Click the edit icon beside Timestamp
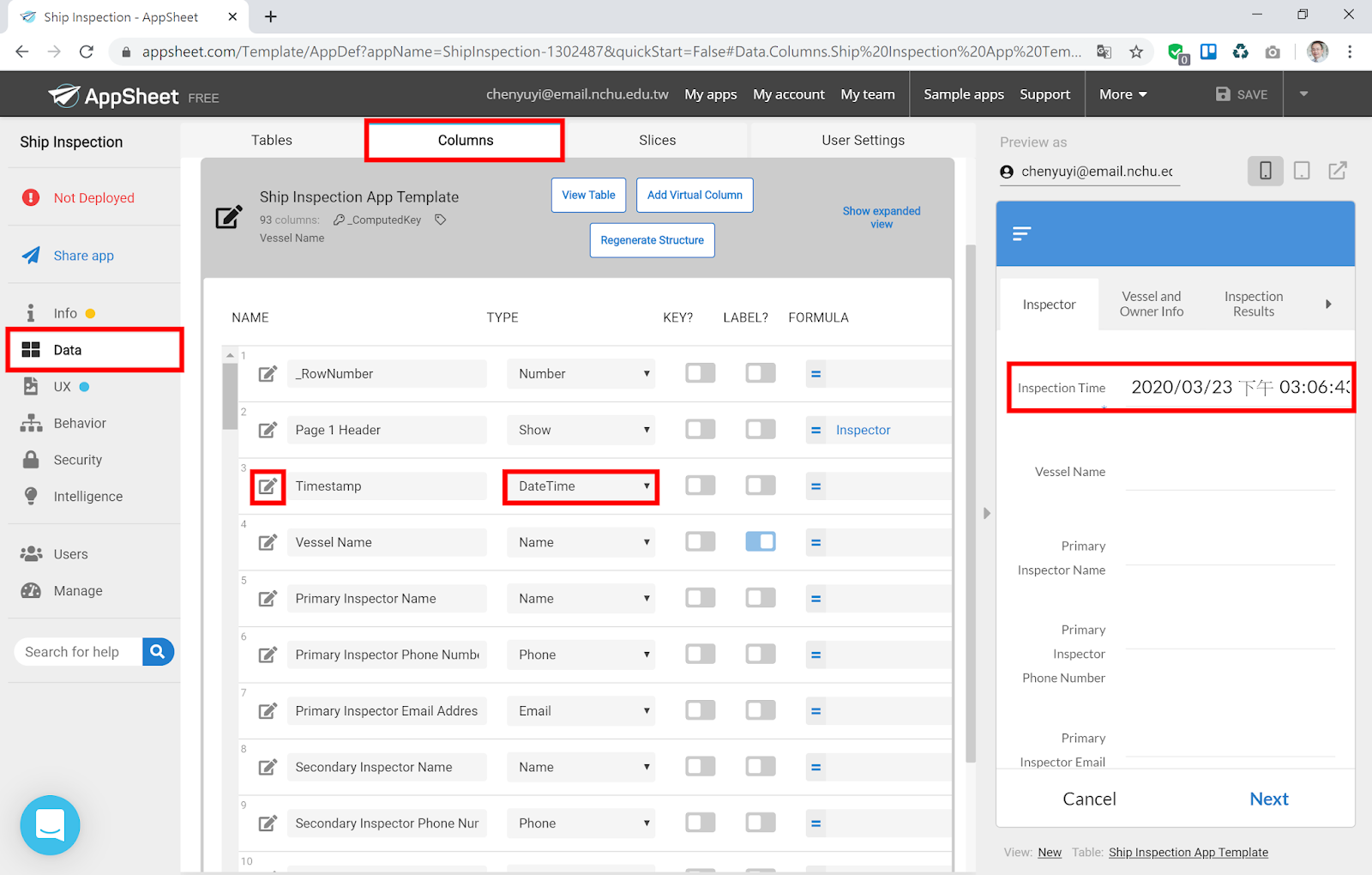 pos(268,486)
